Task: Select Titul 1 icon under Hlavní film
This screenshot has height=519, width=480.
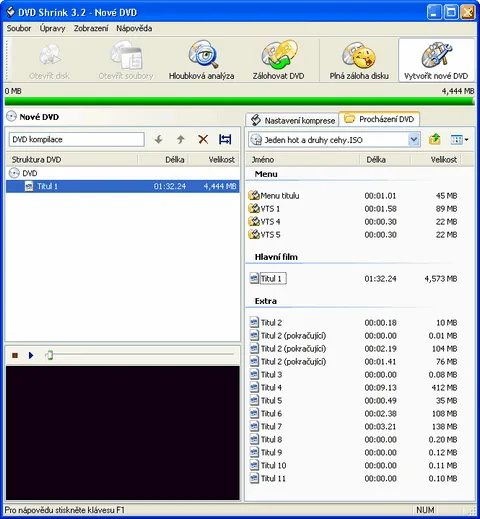Action: click(254, 278)
